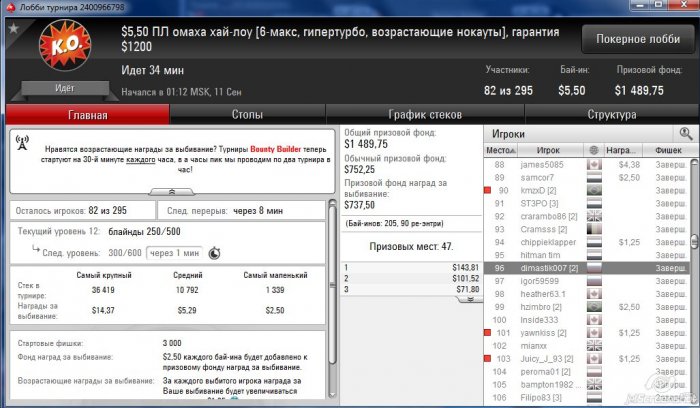Click the average stack value 10 792

coord(187,290)
